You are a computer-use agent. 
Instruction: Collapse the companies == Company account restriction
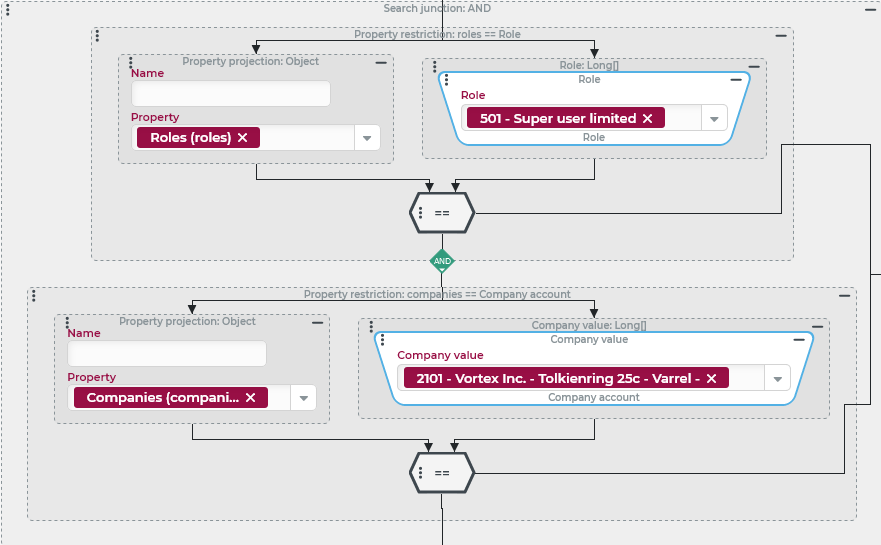[x=844, y=296]
